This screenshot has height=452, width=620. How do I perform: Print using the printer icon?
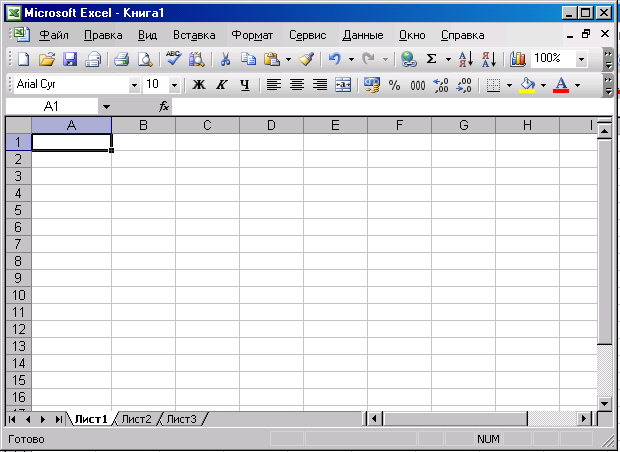pyautogui.click(x=121, y=59)
